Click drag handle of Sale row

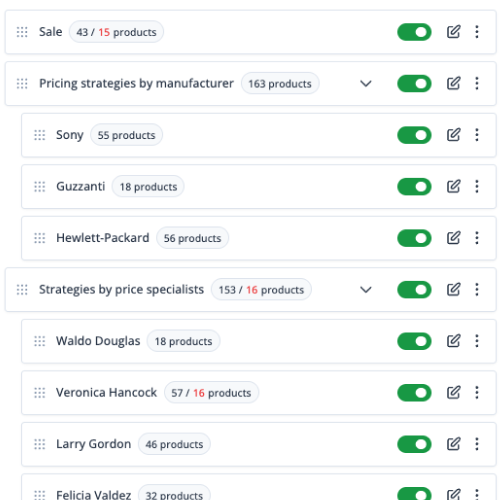pos(22,32)
